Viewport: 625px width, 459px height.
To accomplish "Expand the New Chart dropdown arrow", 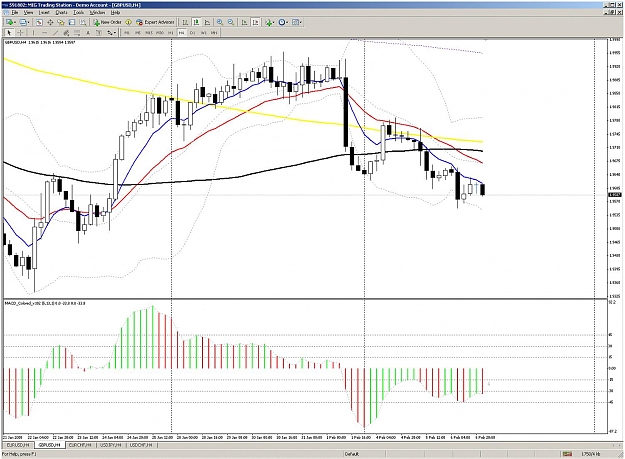I will [x=15, y=23].
